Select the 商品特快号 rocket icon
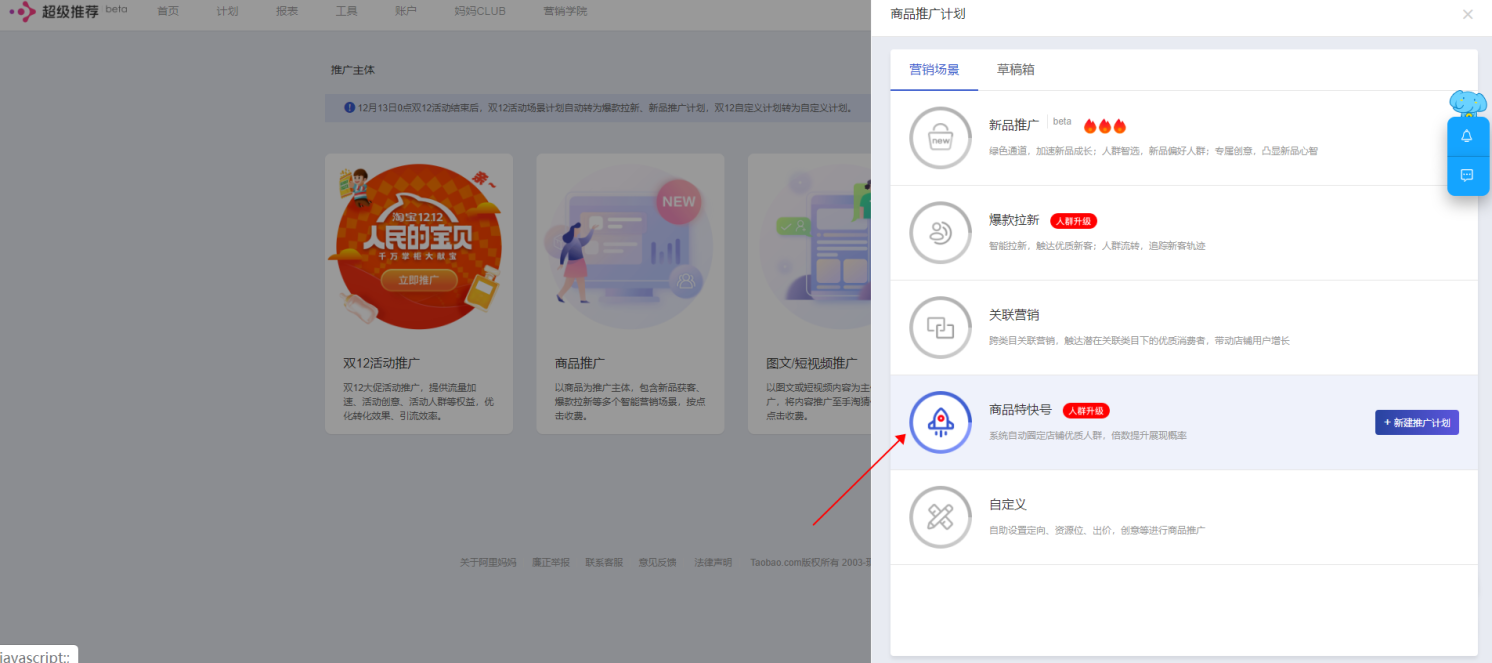This screenshot has height=663, width=1492. pos(940,422)
